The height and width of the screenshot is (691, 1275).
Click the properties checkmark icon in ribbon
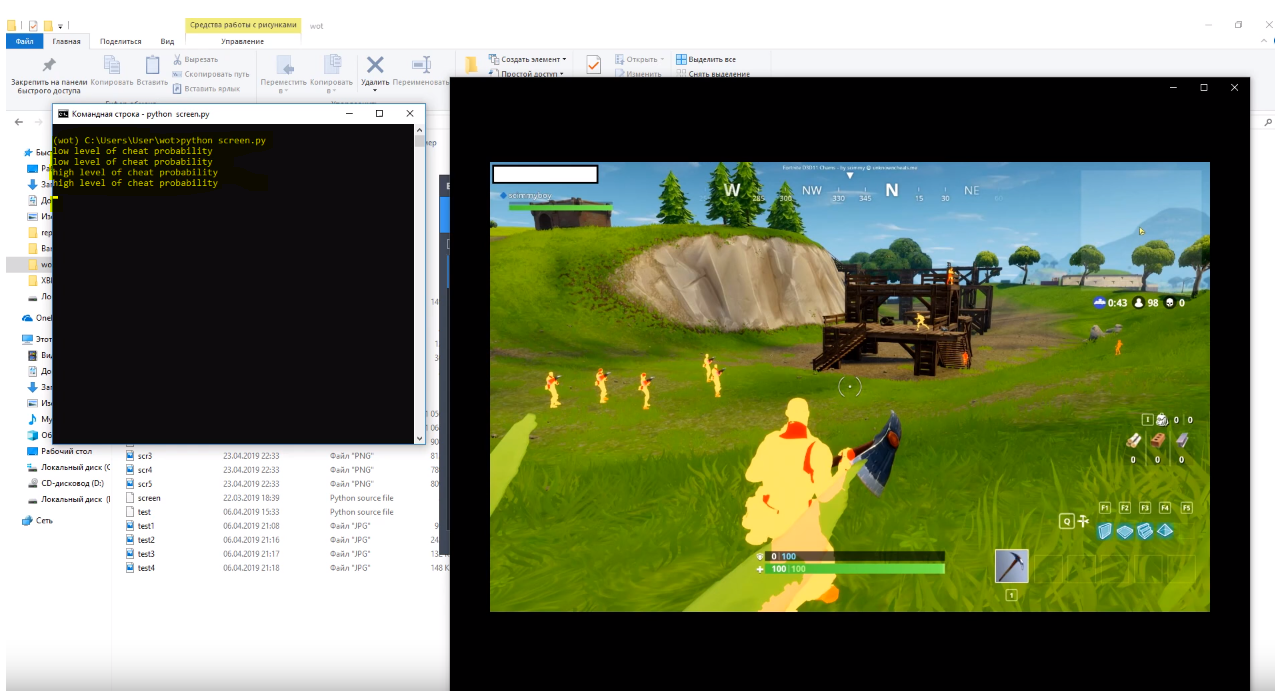point(593,64)
